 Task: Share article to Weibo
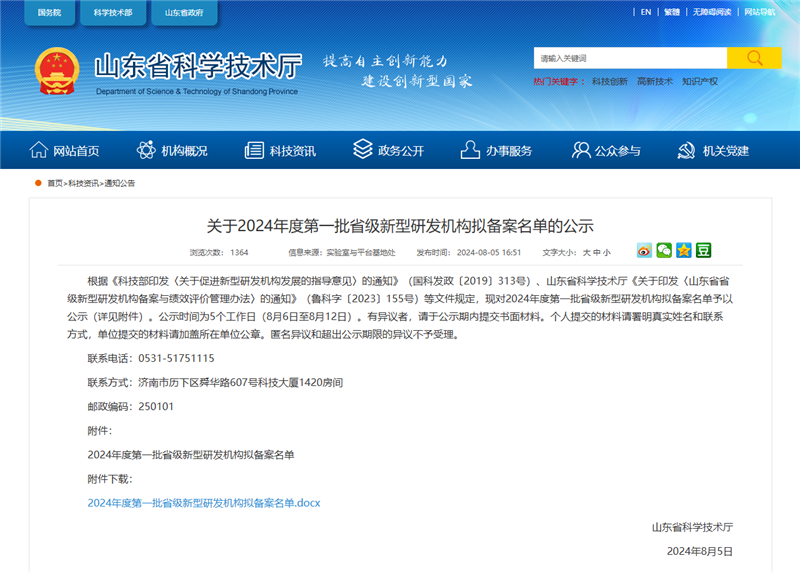[645, 250]
